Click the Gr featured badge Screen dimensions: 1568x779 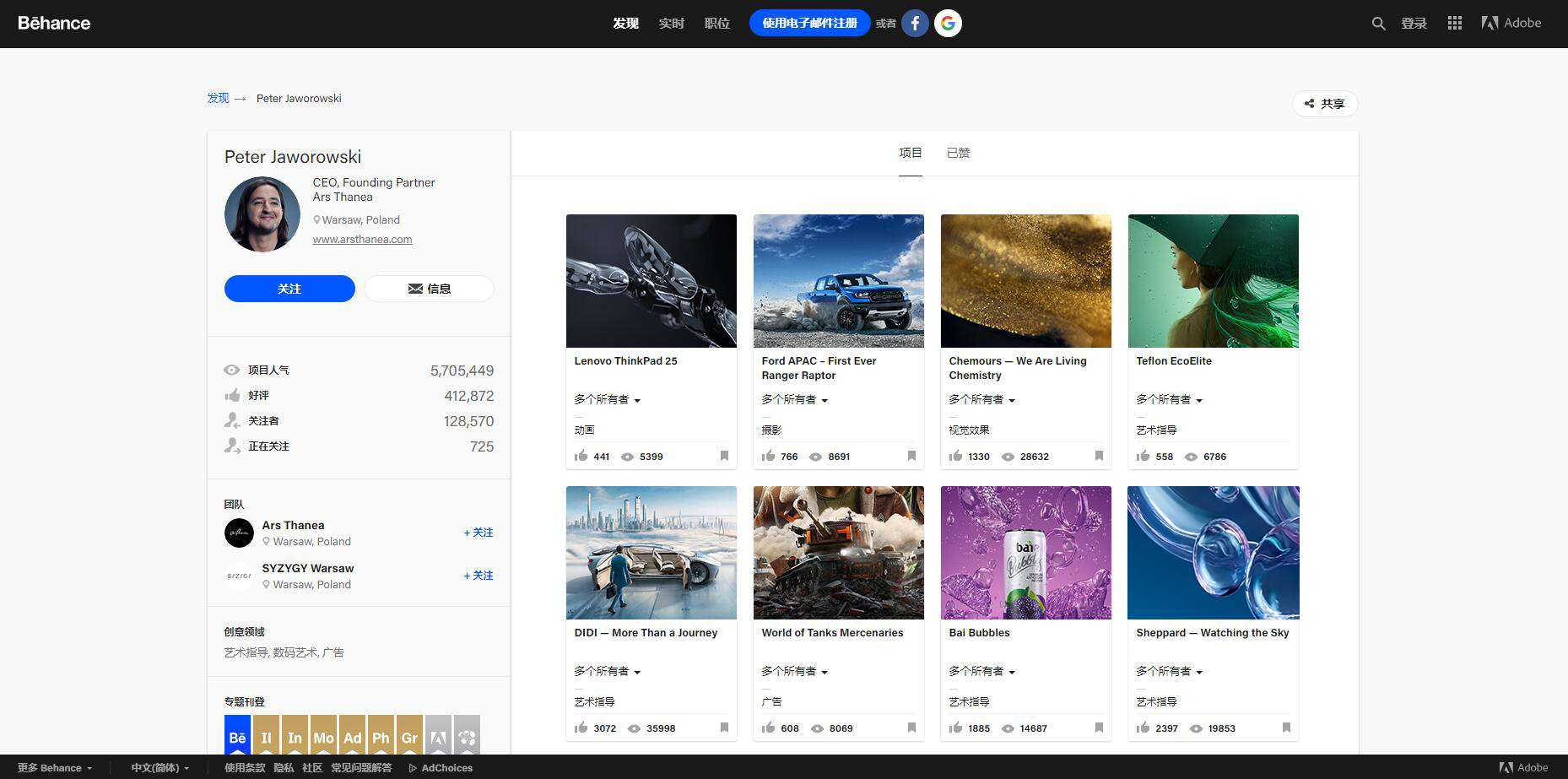(x=409, y=735)
